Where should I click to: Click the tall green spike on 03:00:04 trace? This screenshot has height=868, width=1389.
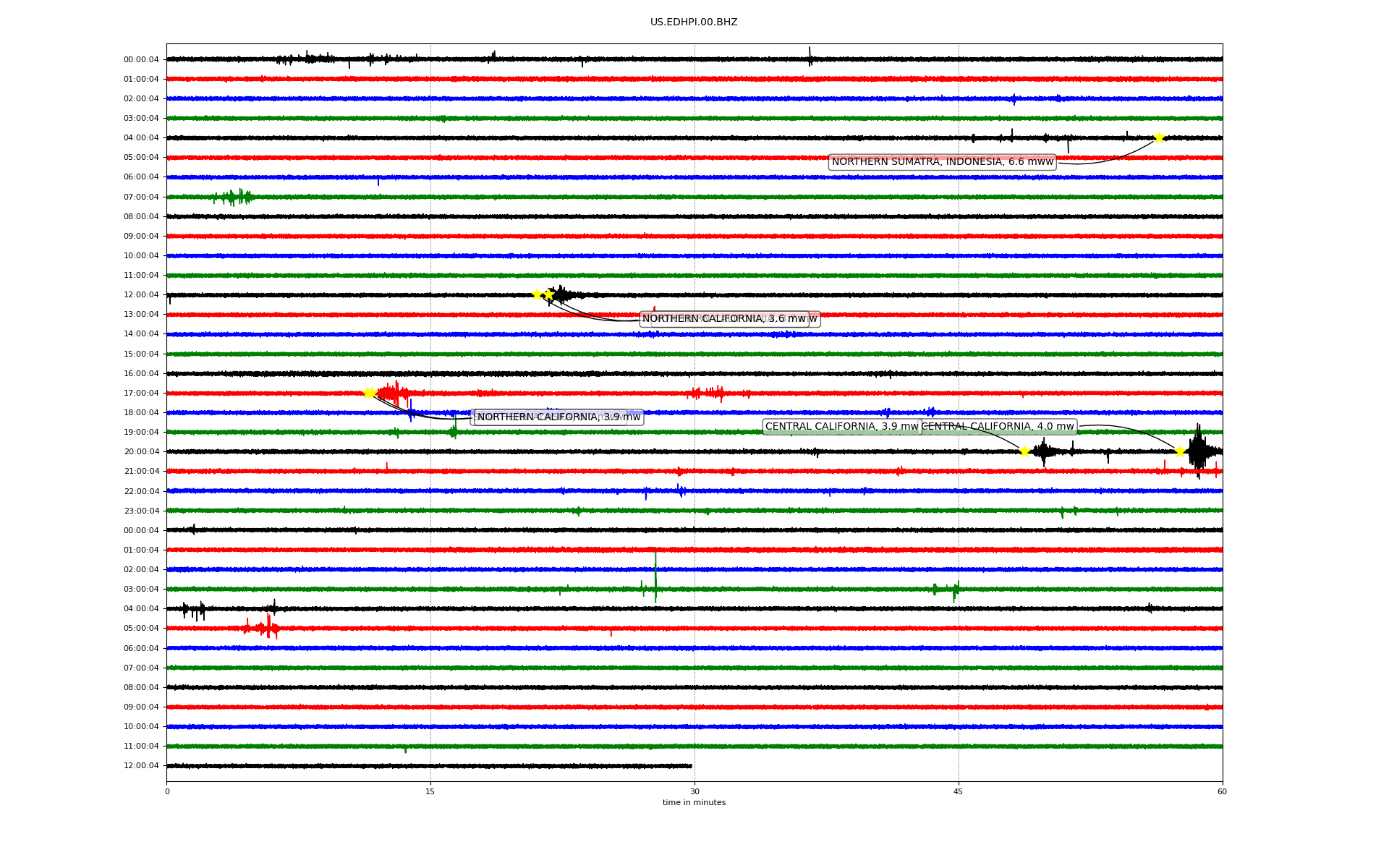pos(655,577)
